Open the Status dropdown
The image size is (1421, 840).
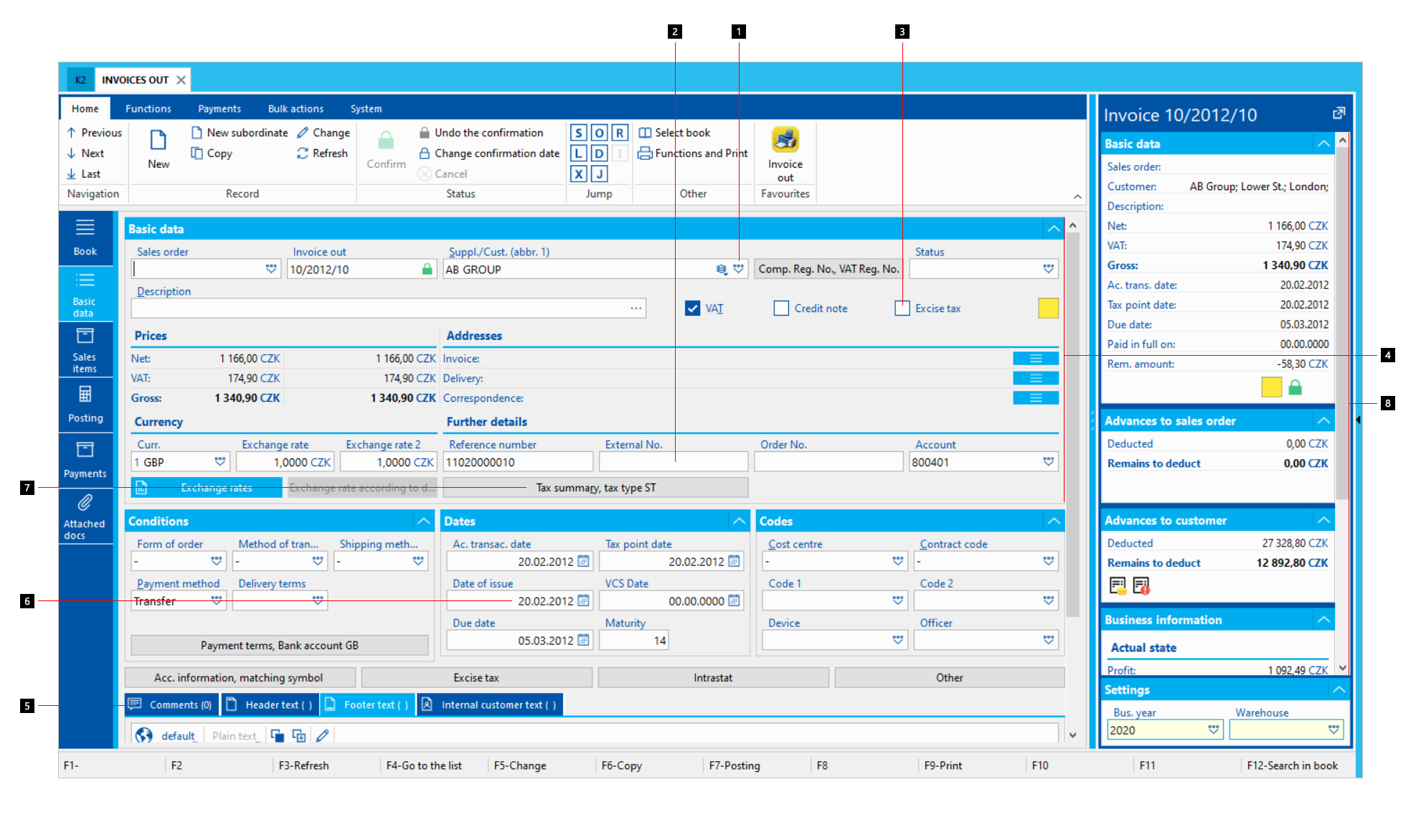point(1048,270)
